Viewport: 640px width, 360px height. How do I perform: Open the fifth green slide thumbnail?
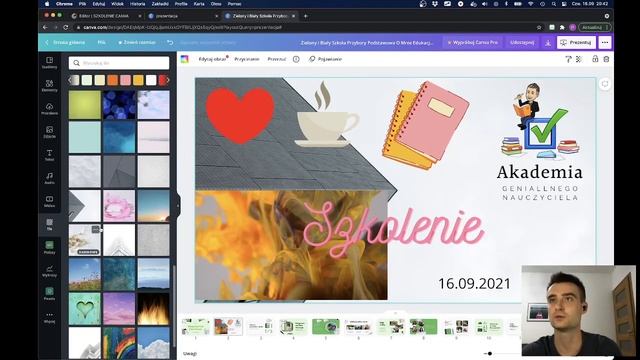tap(326, 327)
